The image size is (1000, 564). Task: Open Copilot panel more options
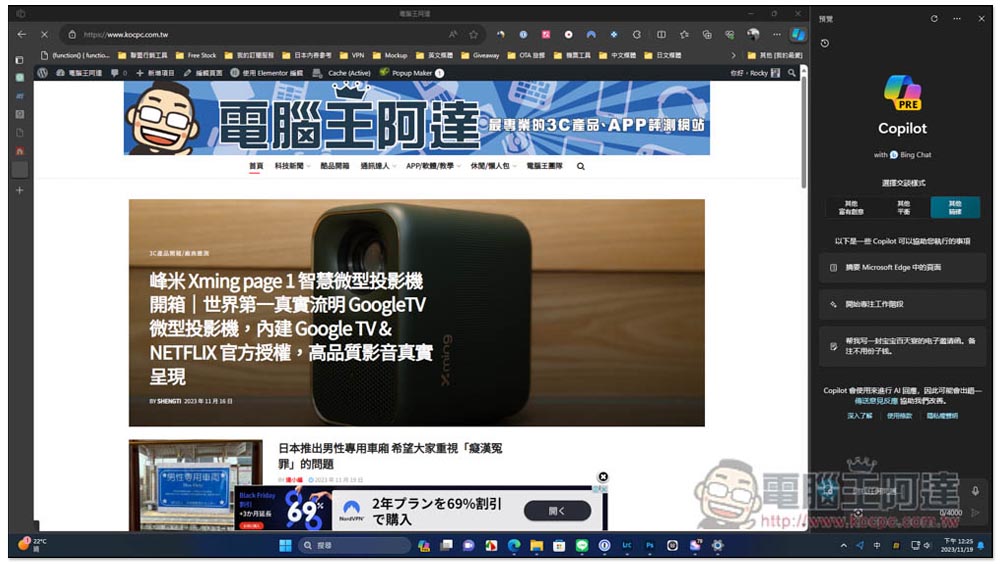(957, 19)
